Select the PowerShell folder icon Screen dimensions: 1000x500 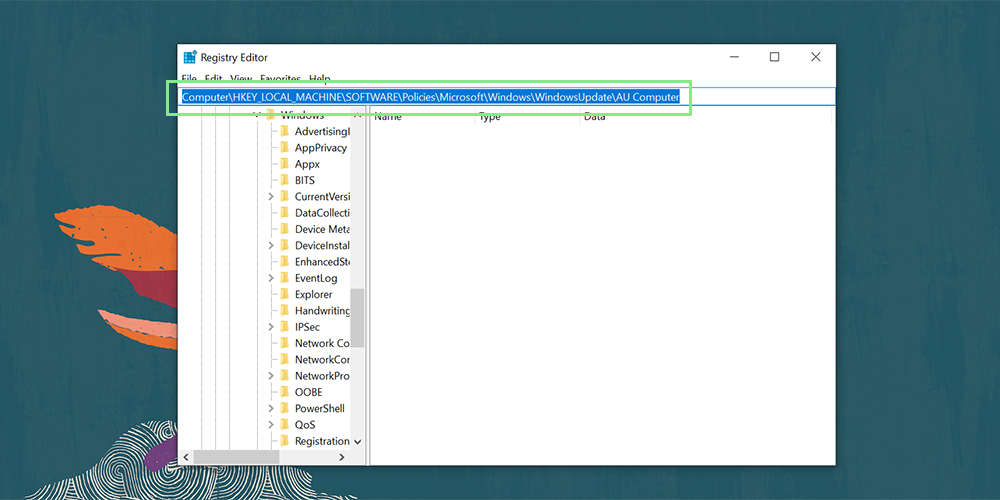coord(284,408)
